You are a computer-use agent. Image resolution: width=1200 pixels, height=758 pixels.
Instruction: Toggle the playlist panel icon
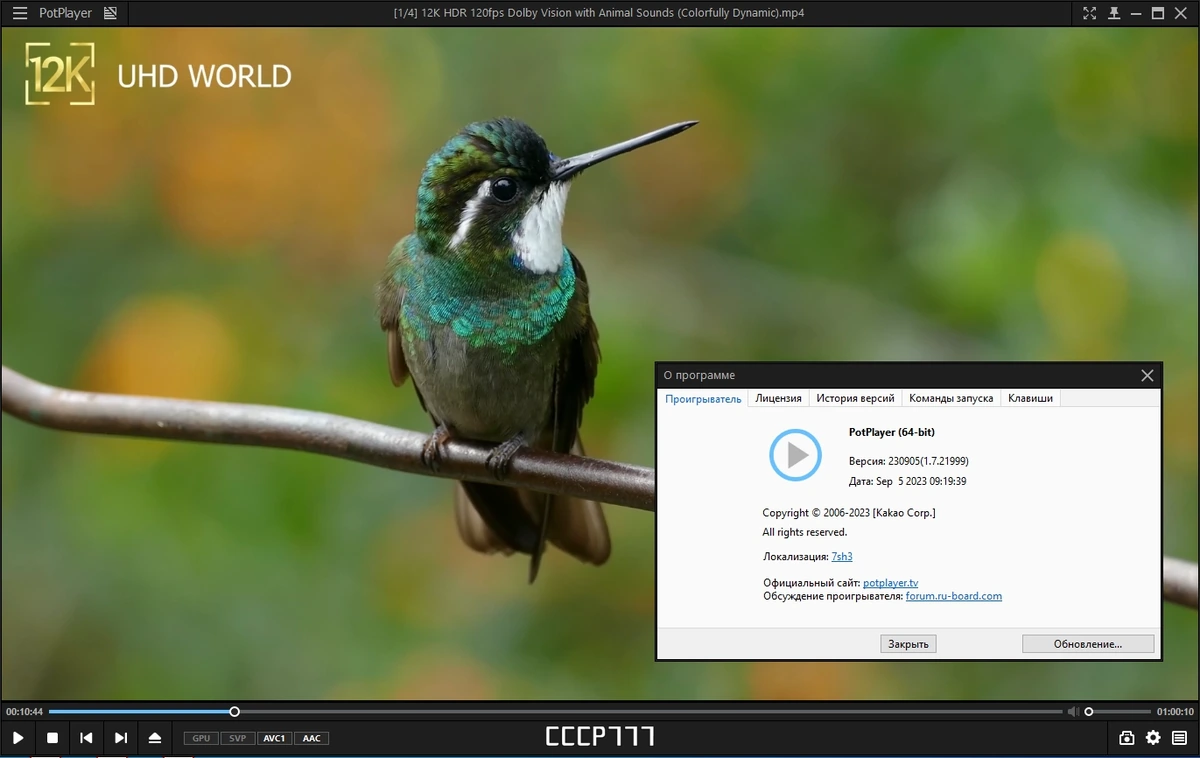pos(1180,738)
